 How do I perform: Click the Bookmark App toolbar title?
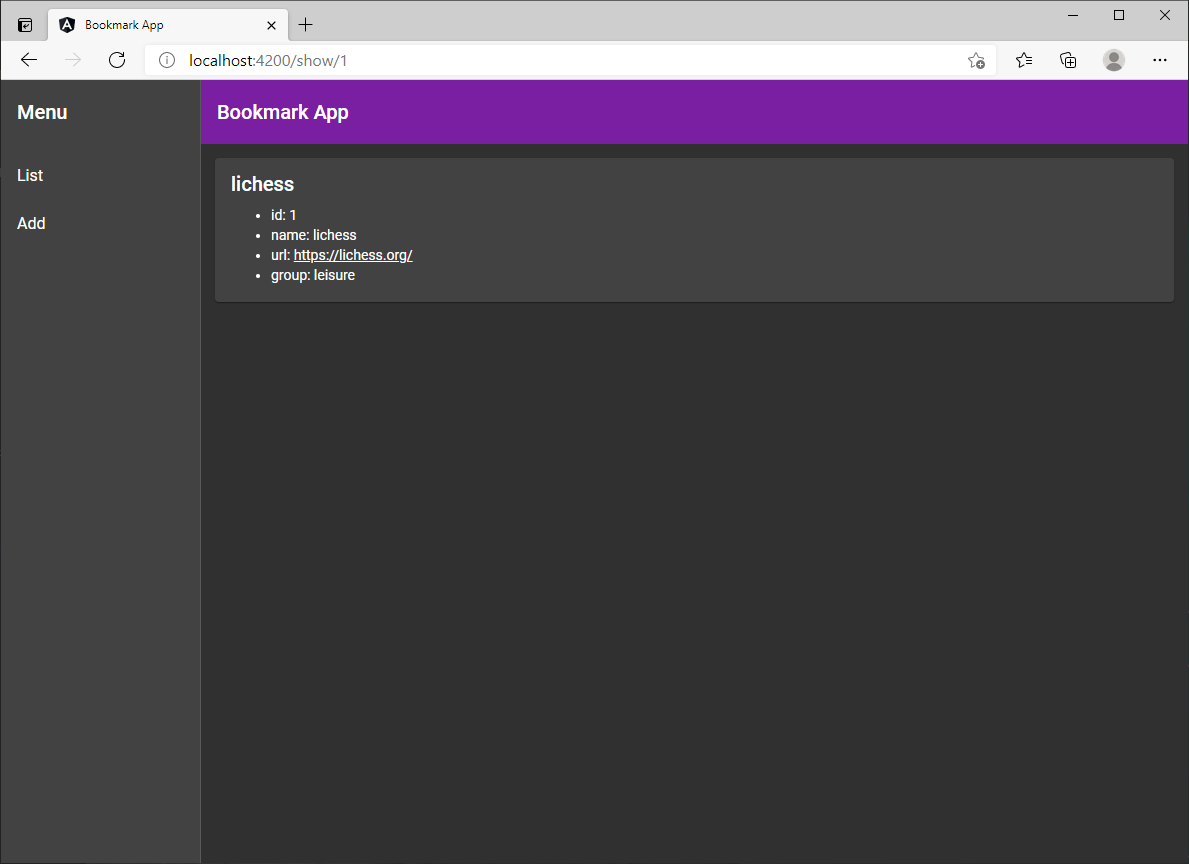pos(283,112)
